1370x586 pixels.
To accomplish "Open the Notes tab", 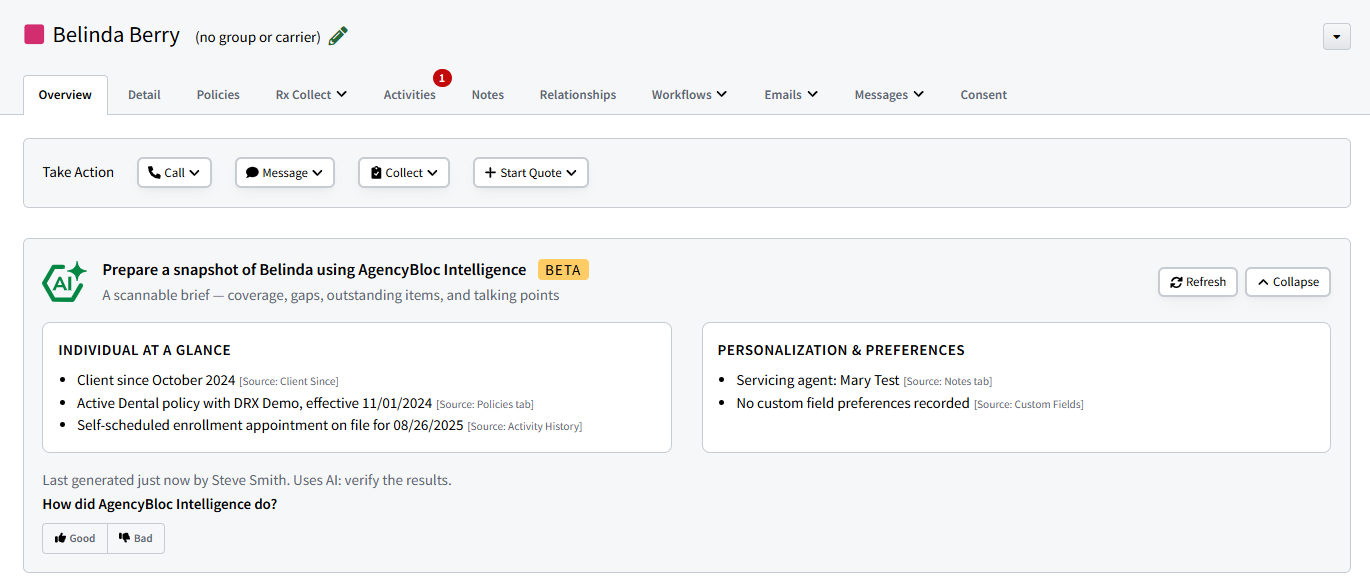I will 488,95.
